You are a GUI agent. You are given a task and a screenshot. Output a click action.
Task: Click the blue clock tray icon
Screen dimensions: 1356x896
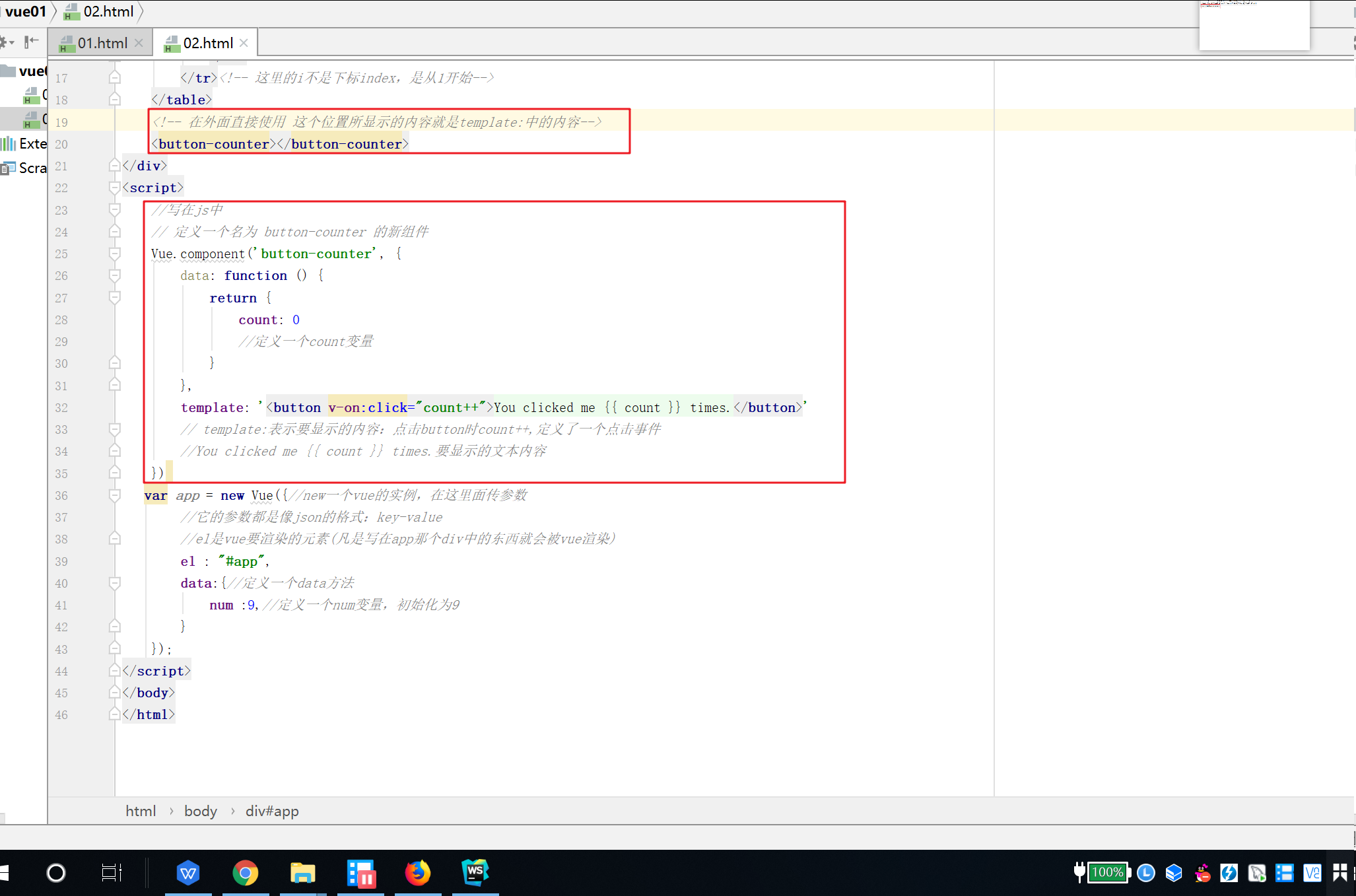[x=1146, y=873]
